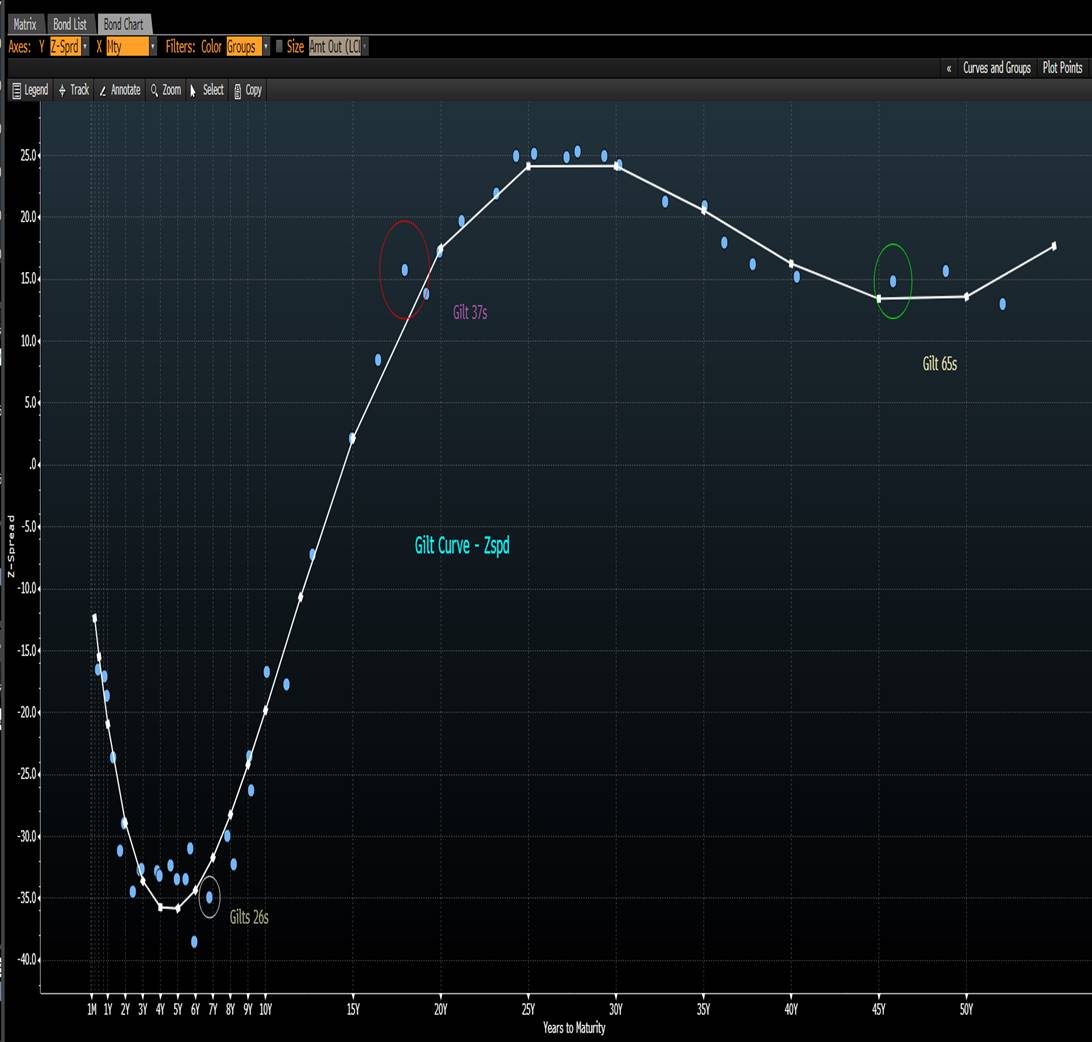Click the data point inside the red circle
Viewport: 1092px width, 1042px height.
click(405, 269)
